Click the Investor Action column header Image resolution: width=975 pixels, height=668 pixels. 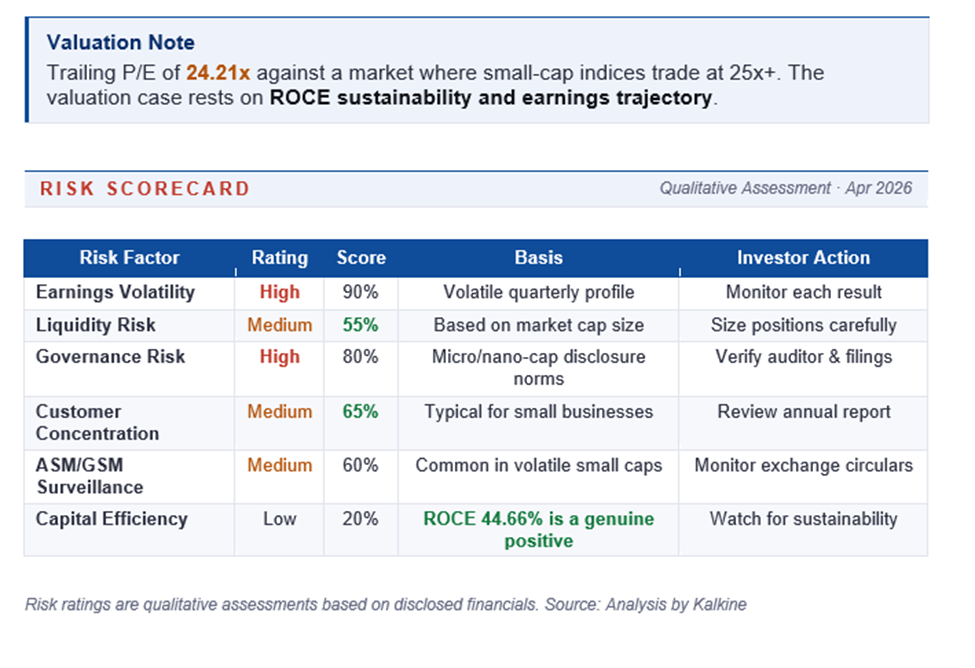(803, 258)
